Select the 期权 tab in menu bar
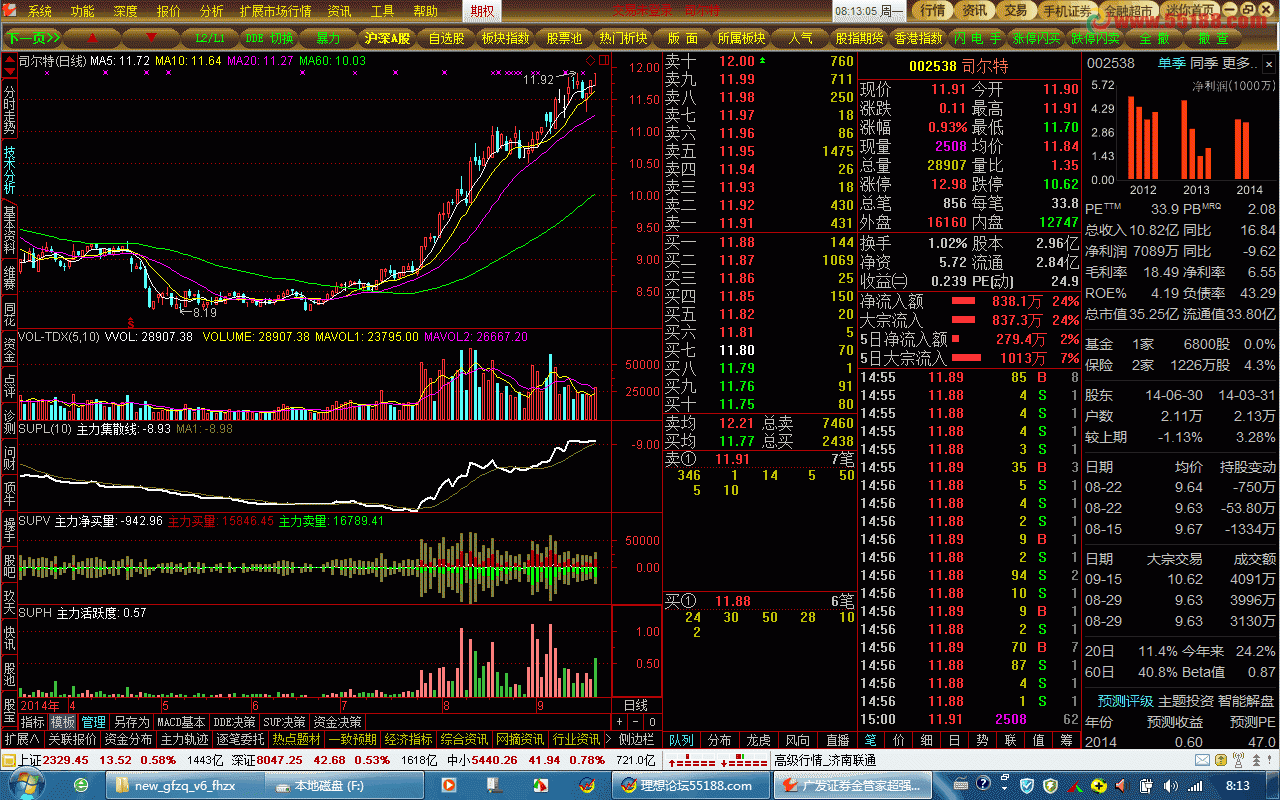 [482, 11]
